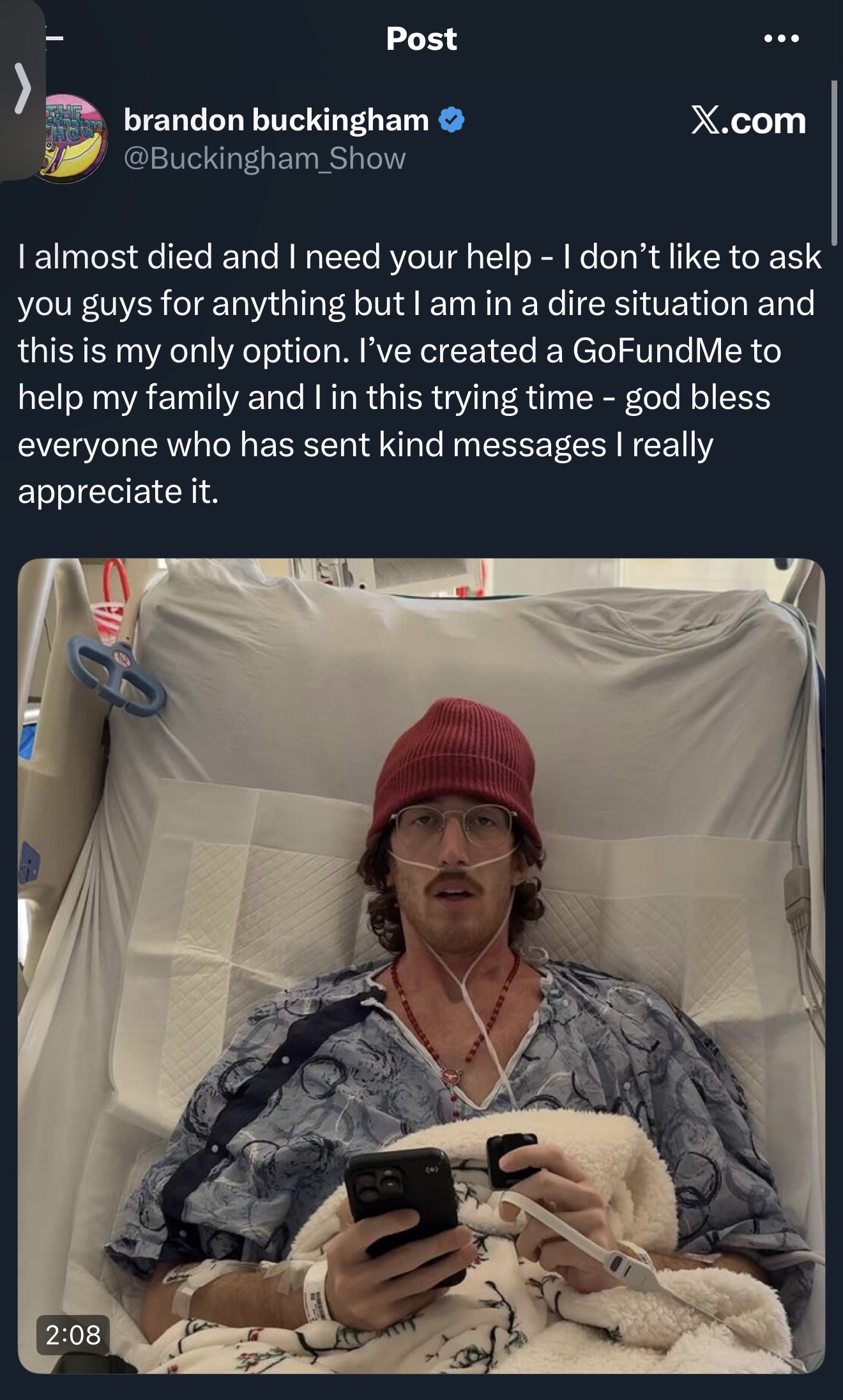Play the hospital bed video

pyautogui.click(x=421, y=966)
